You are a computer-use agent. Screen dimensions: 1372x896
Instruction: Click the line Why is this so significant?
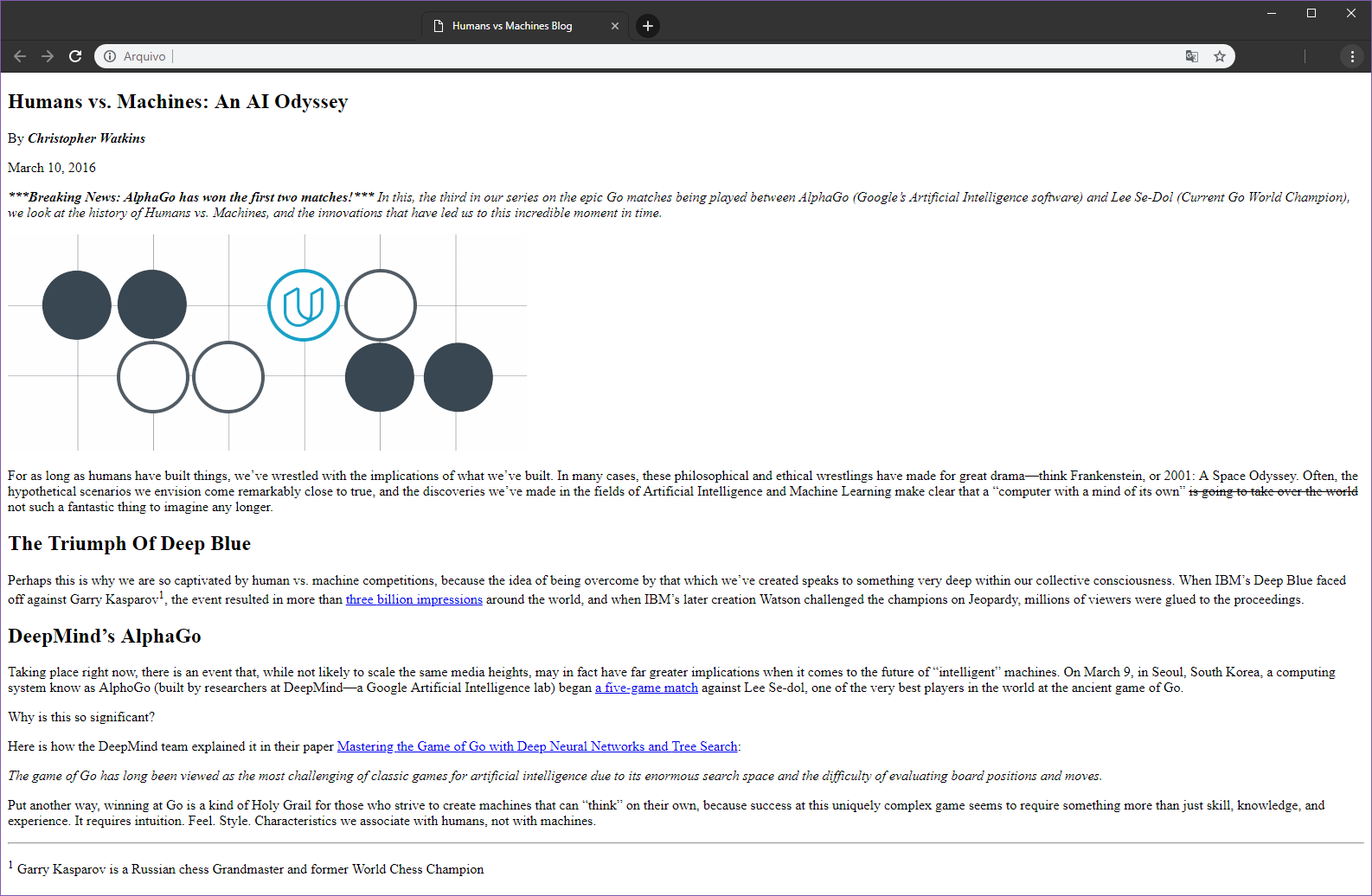coord(81,717)
